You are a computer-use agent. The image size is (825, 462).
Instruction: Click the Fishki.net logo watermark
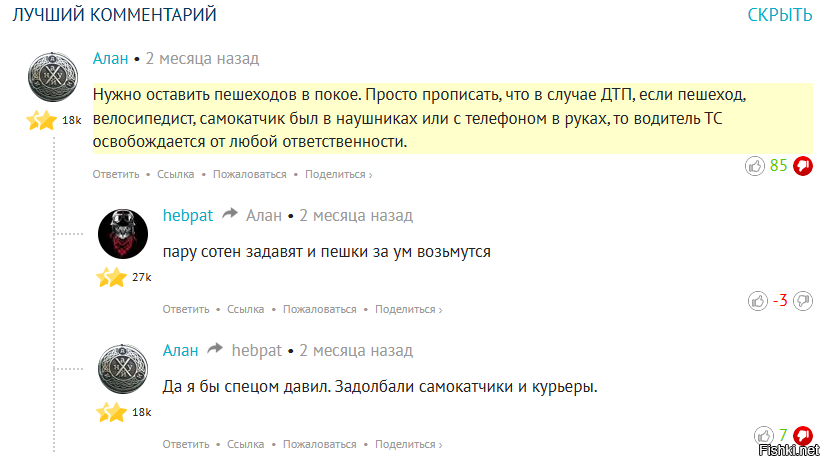[790, 451]
